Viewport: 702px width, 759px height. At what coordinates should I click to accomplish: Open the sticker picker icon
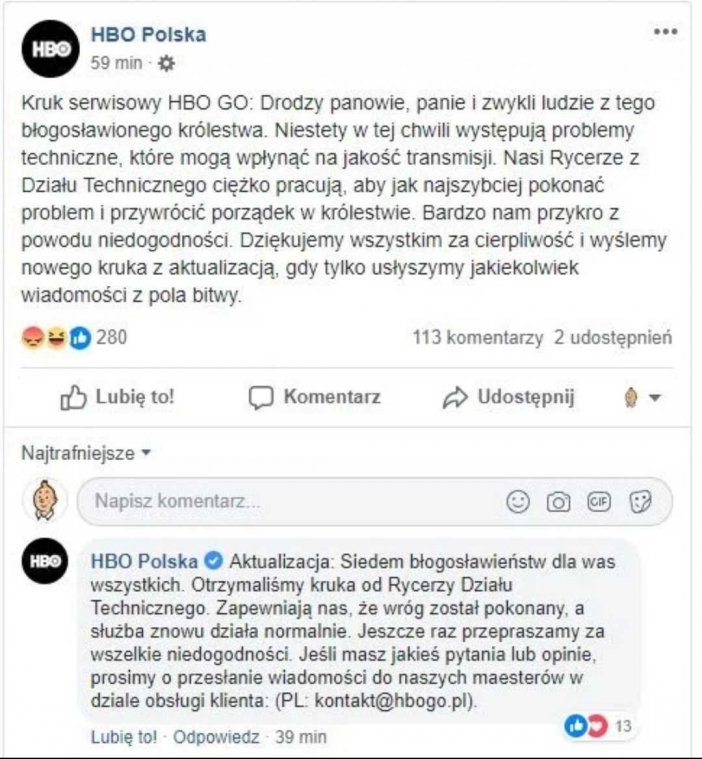[640, 501]
